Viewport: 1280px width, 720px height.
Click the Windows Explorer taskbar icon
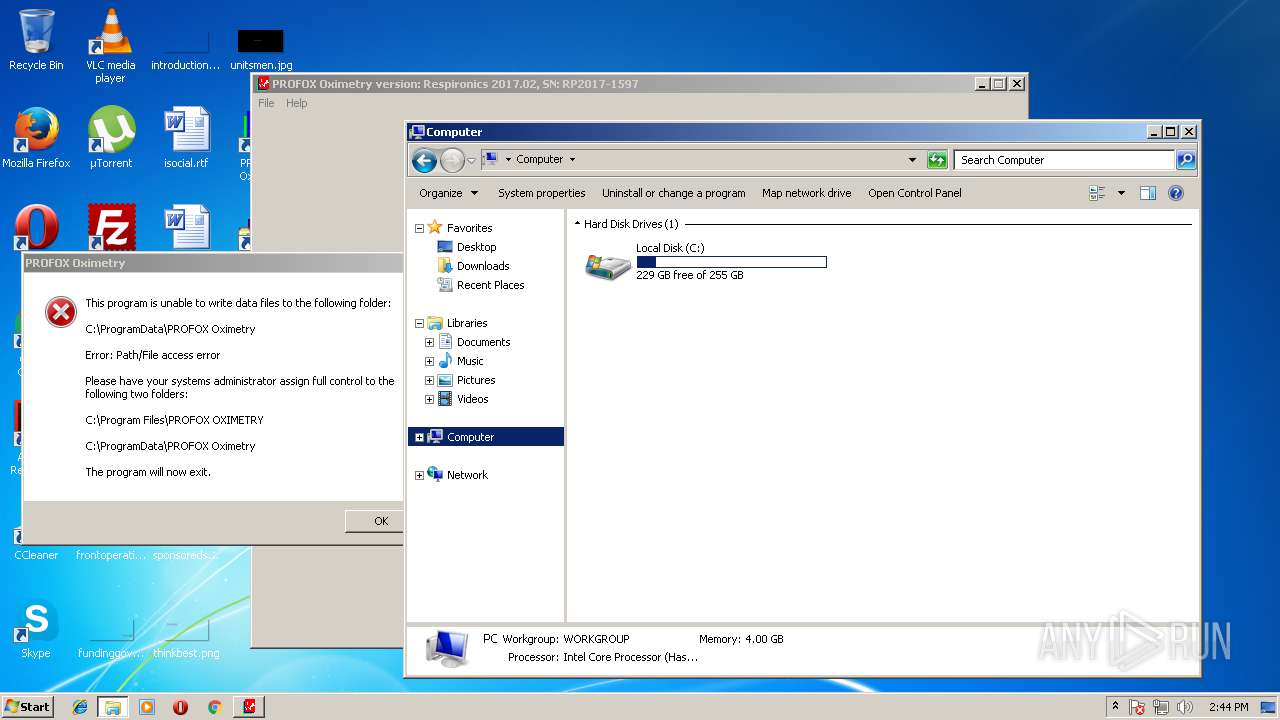pos(113,707)
